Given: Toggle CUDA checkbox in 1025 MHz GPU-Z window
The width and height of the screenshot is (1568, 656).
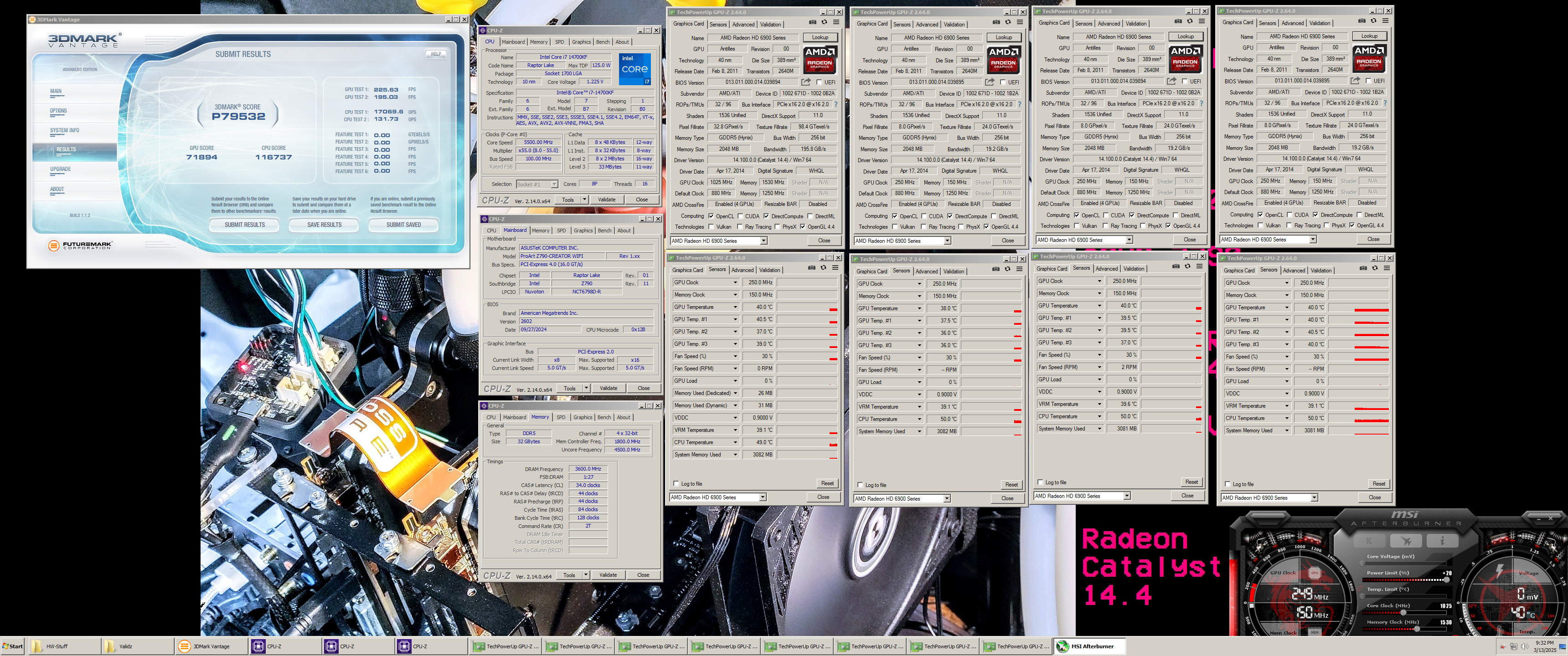Looking at the screenshot, I should click(x=740, y=216).
